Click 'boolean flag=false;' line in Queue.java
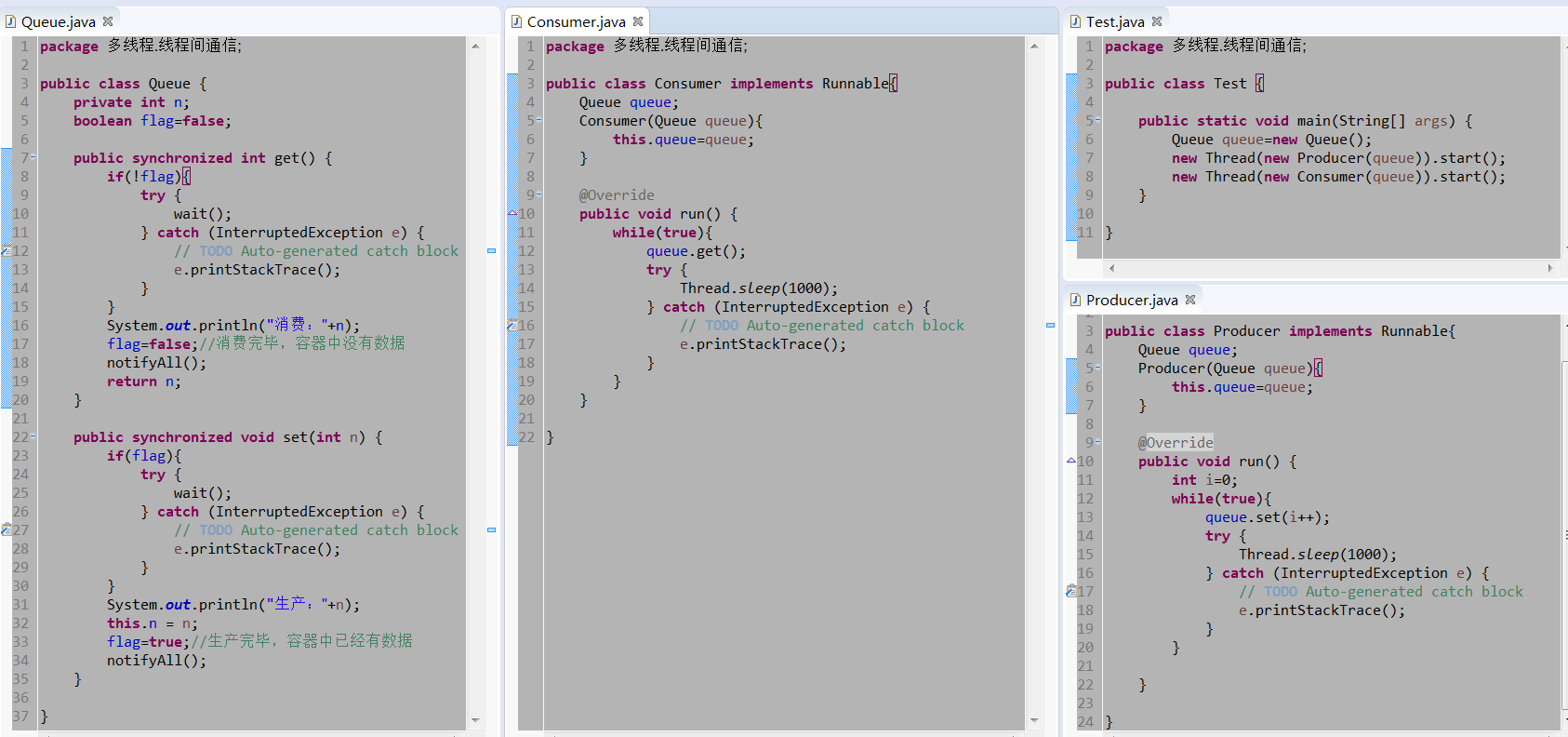1568x737 pixels. [x=153, y=120]
